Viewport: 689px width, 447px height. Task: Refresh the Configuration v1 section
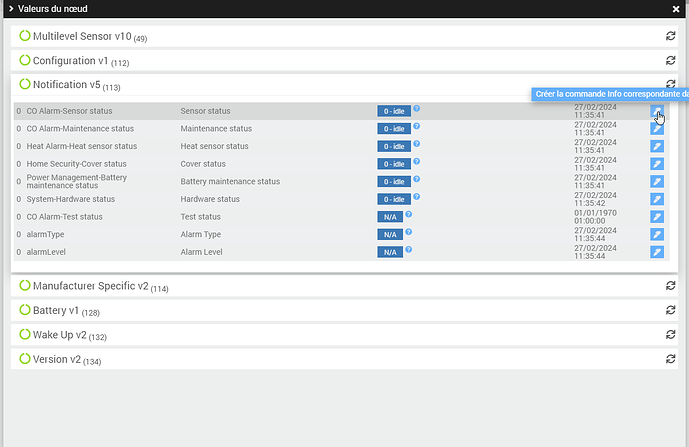tap(670, 60)
